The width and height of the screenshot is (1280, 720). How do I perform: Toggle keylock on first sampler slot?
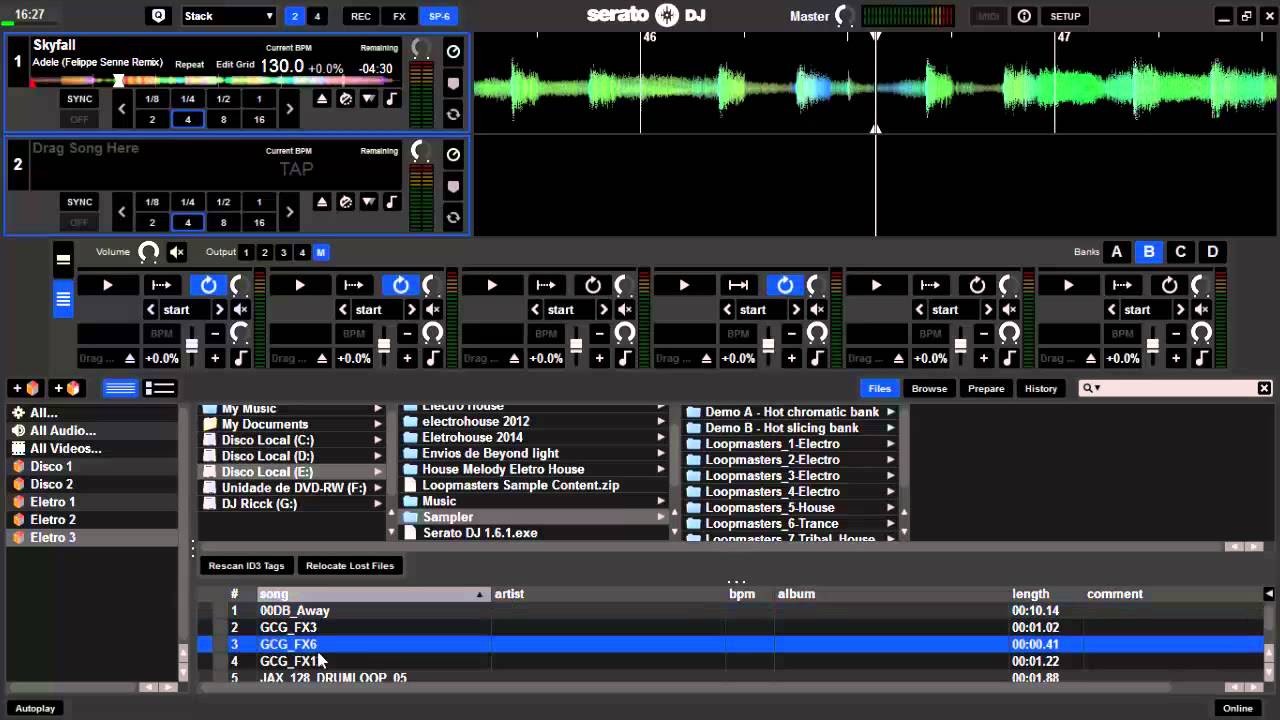pyautogui.click(x=240, y=358)
